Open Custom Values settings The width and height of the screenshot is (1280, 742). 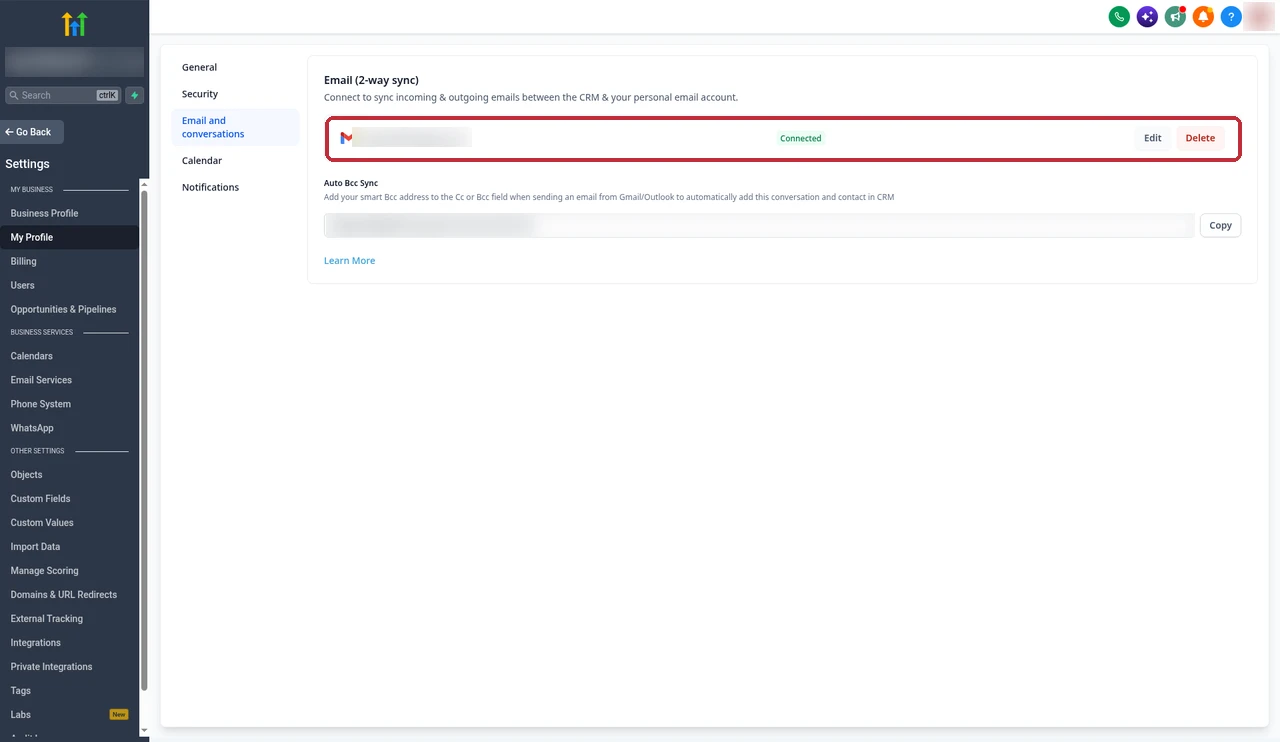pyautogui.click(x=42, y=523)
